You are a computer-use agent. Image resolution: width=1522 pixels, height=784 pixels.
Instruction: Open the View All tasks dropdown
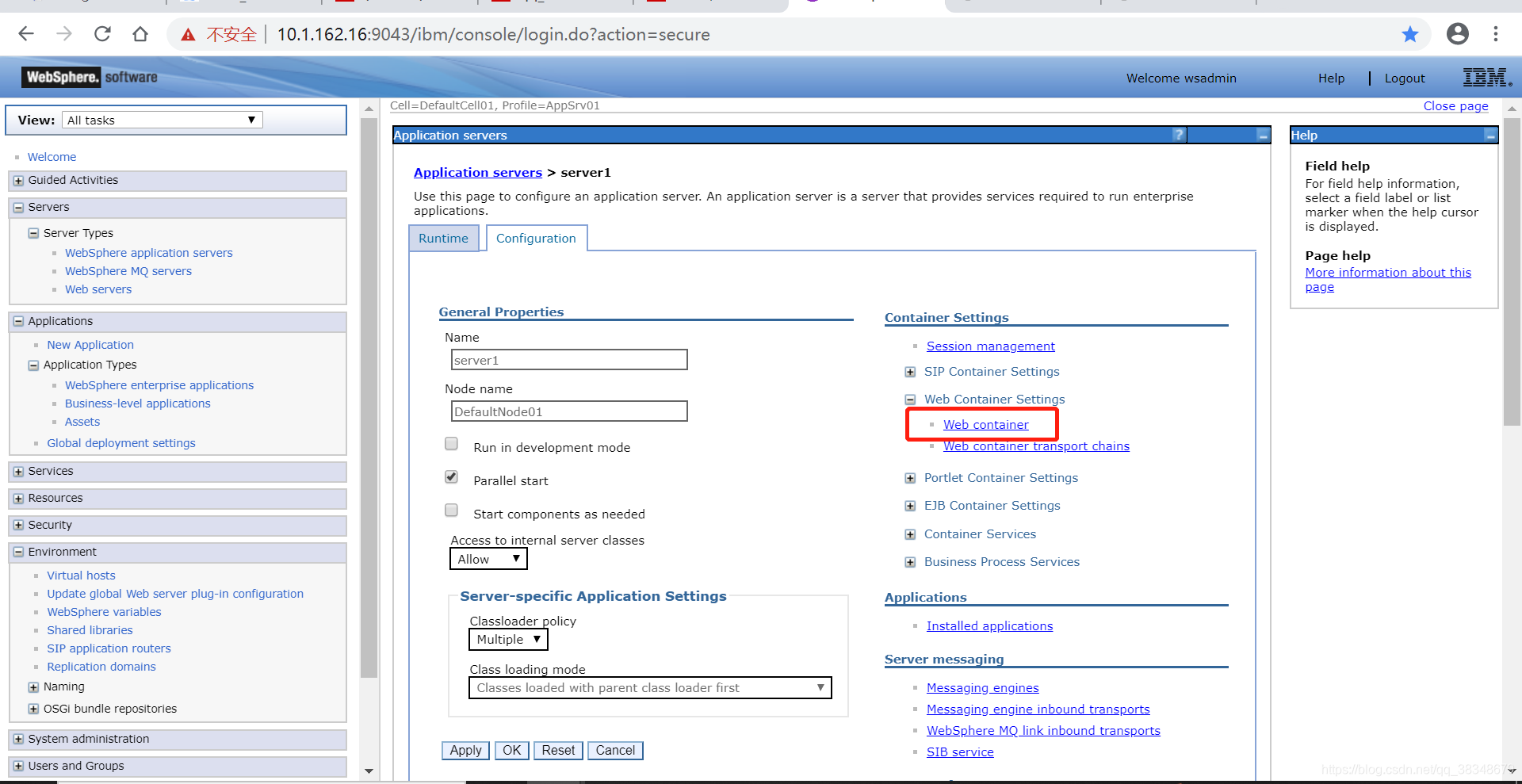click(x=162, y=120)
